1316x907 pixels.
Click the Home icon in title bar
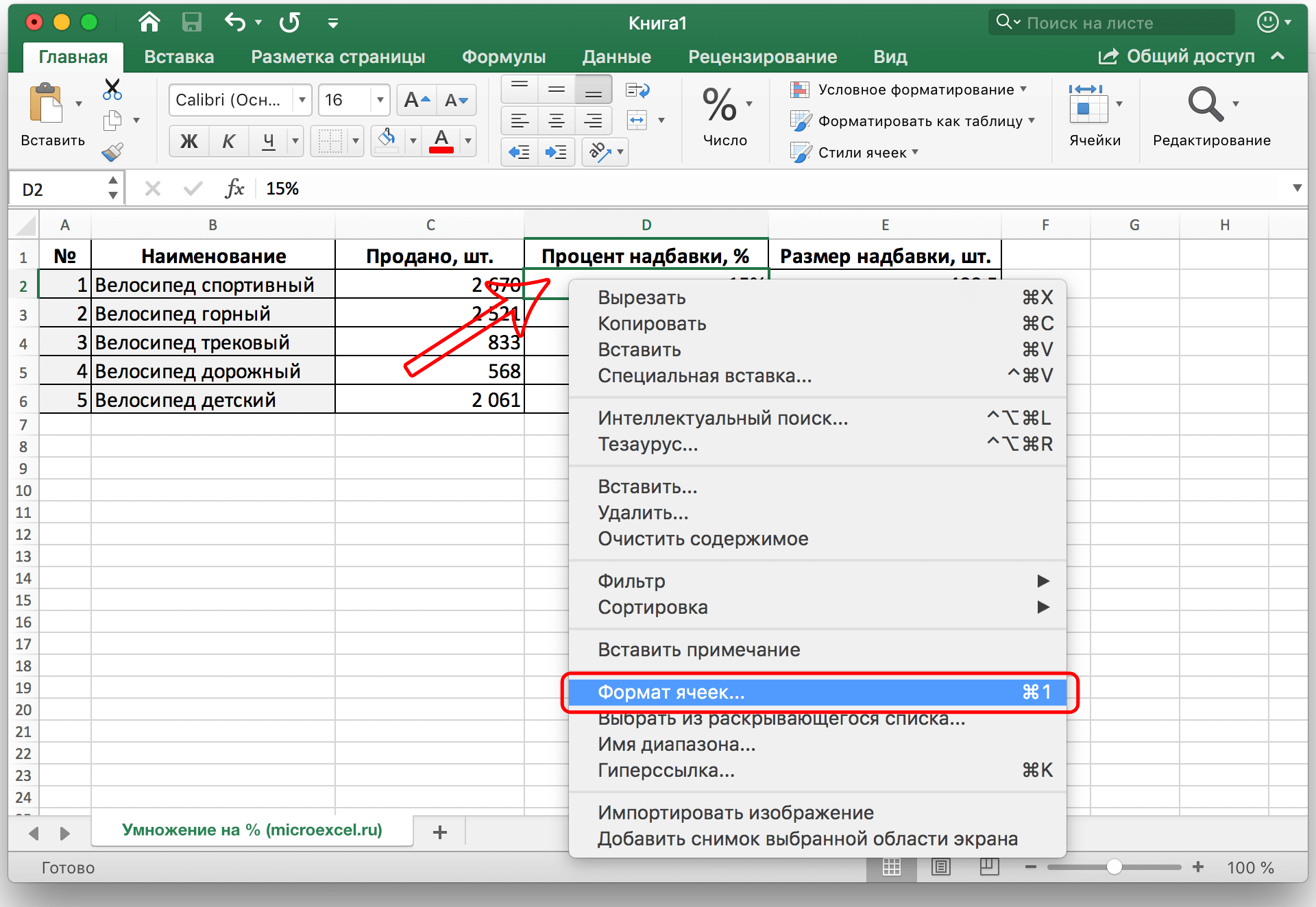click(149, 23)
